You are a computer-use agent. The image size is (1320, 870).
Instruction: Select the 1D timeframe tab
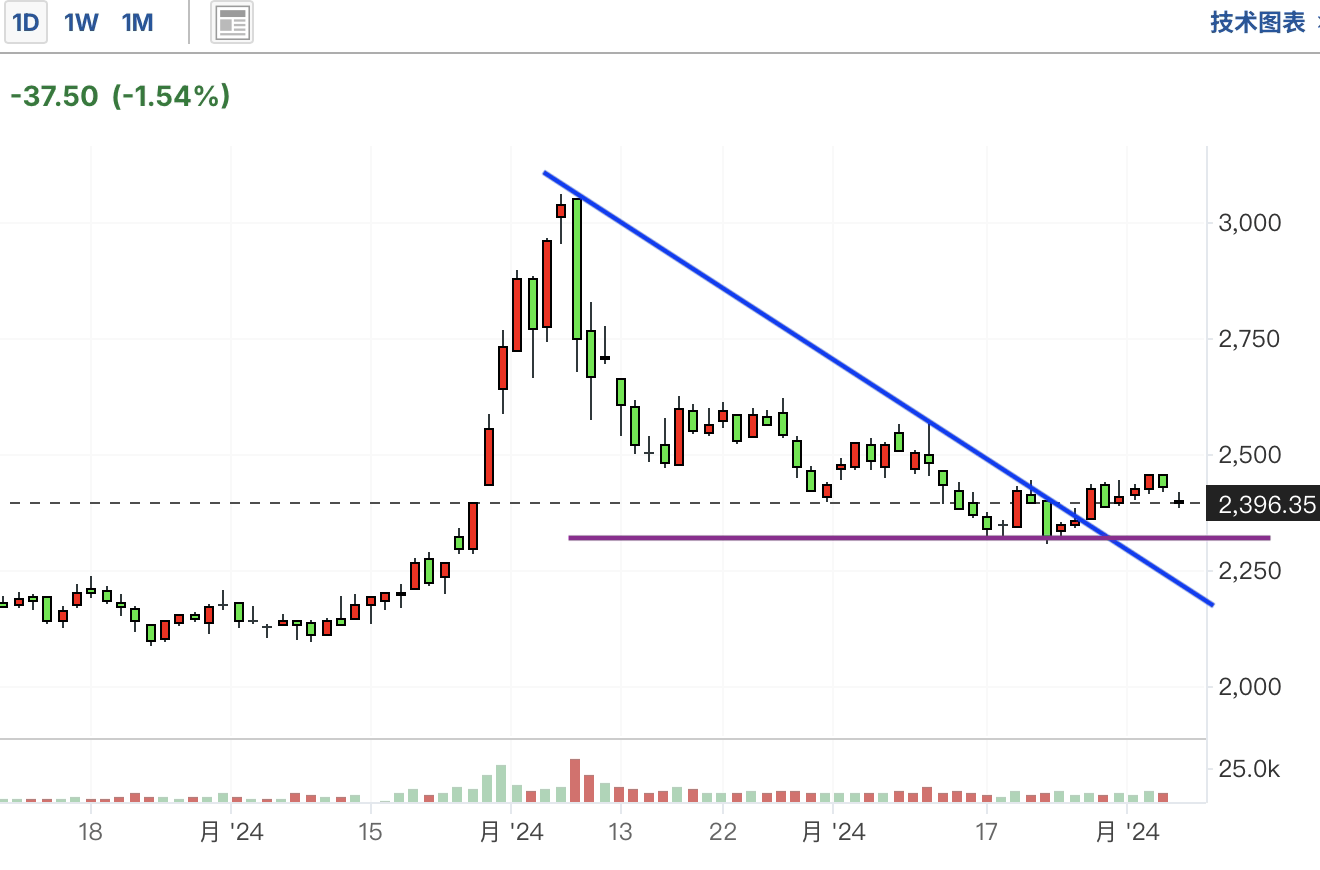(25, 23)
